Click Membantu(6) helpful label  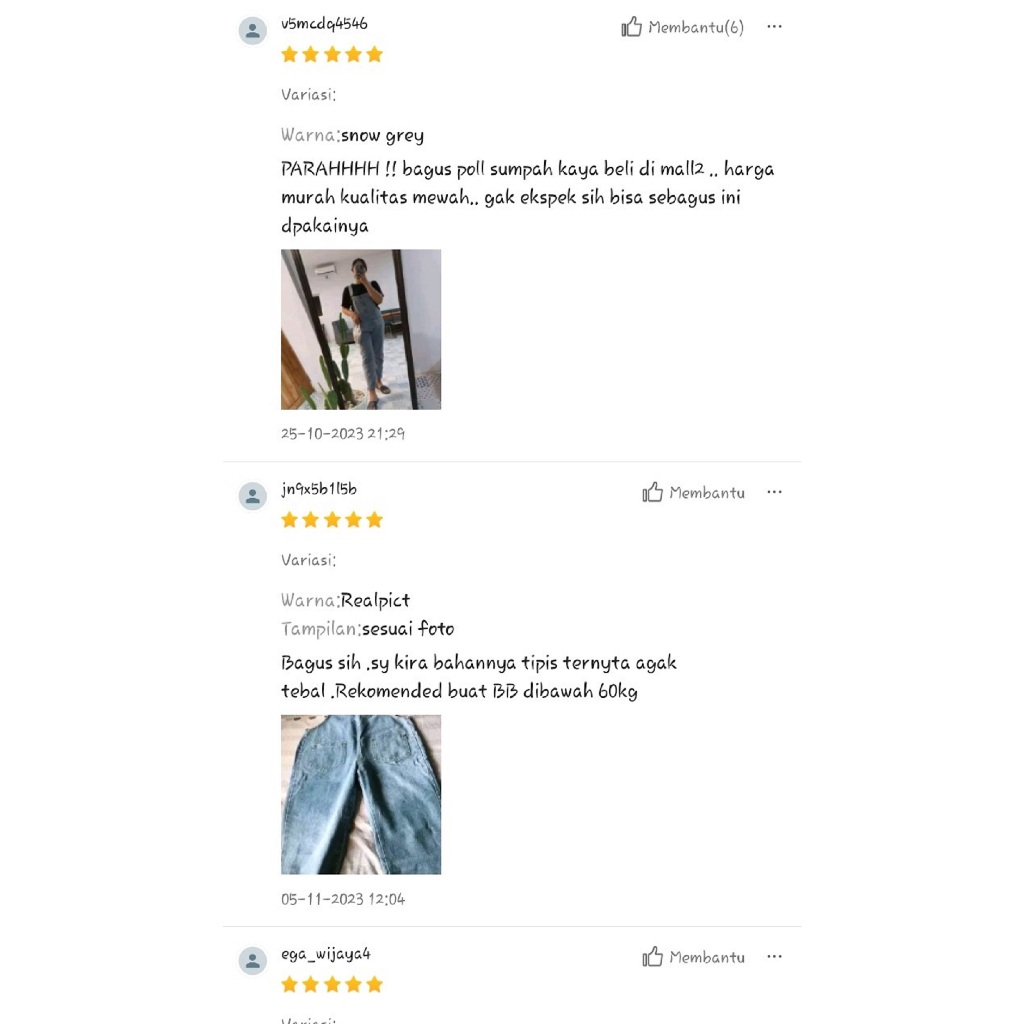point(696,27)
